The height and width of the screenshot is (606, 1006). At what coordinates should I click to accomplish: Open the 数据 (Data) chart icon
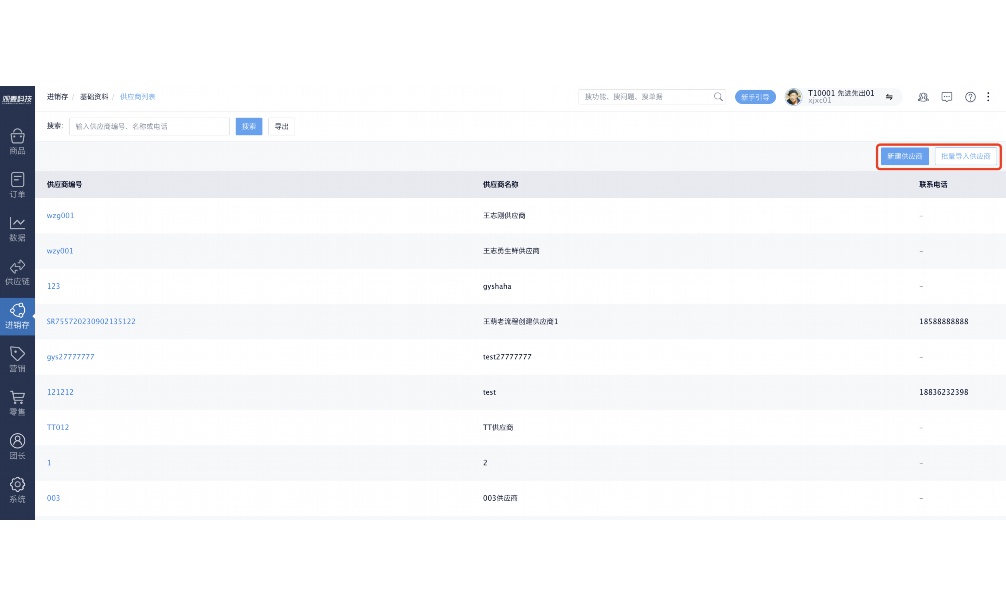click(17, 228)
